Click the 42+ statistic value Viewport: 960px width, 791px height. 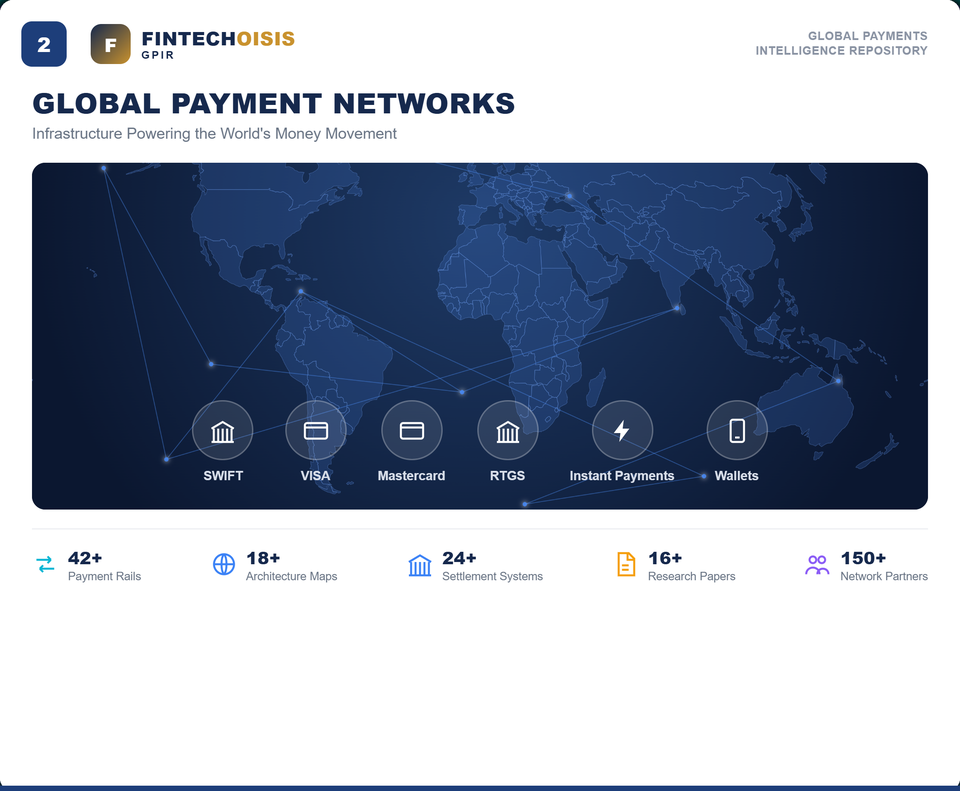click(85, 558)
